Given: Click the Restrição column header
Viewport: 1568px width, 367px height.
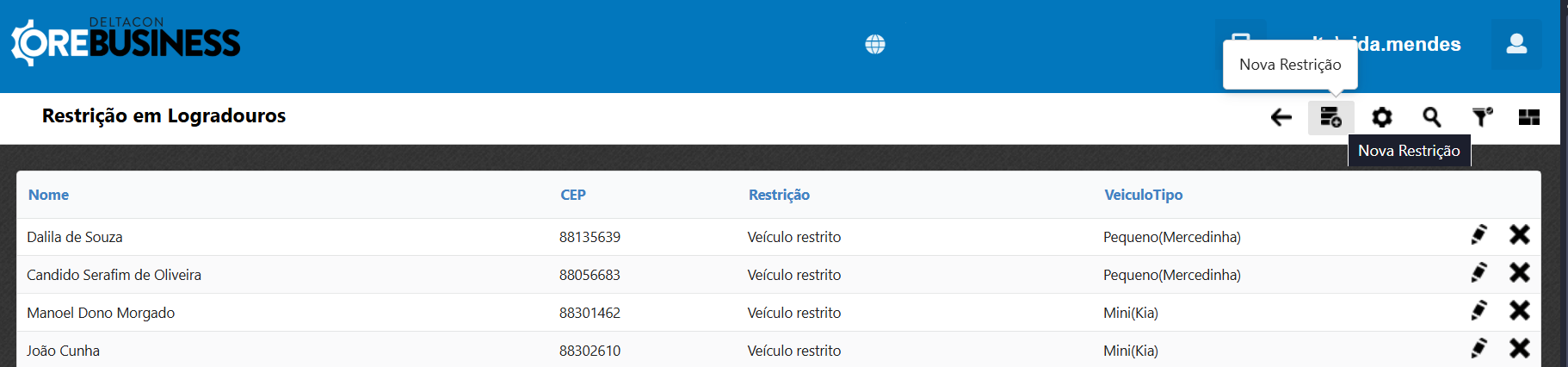Looking at the screenshot, I should coord(779,195).
